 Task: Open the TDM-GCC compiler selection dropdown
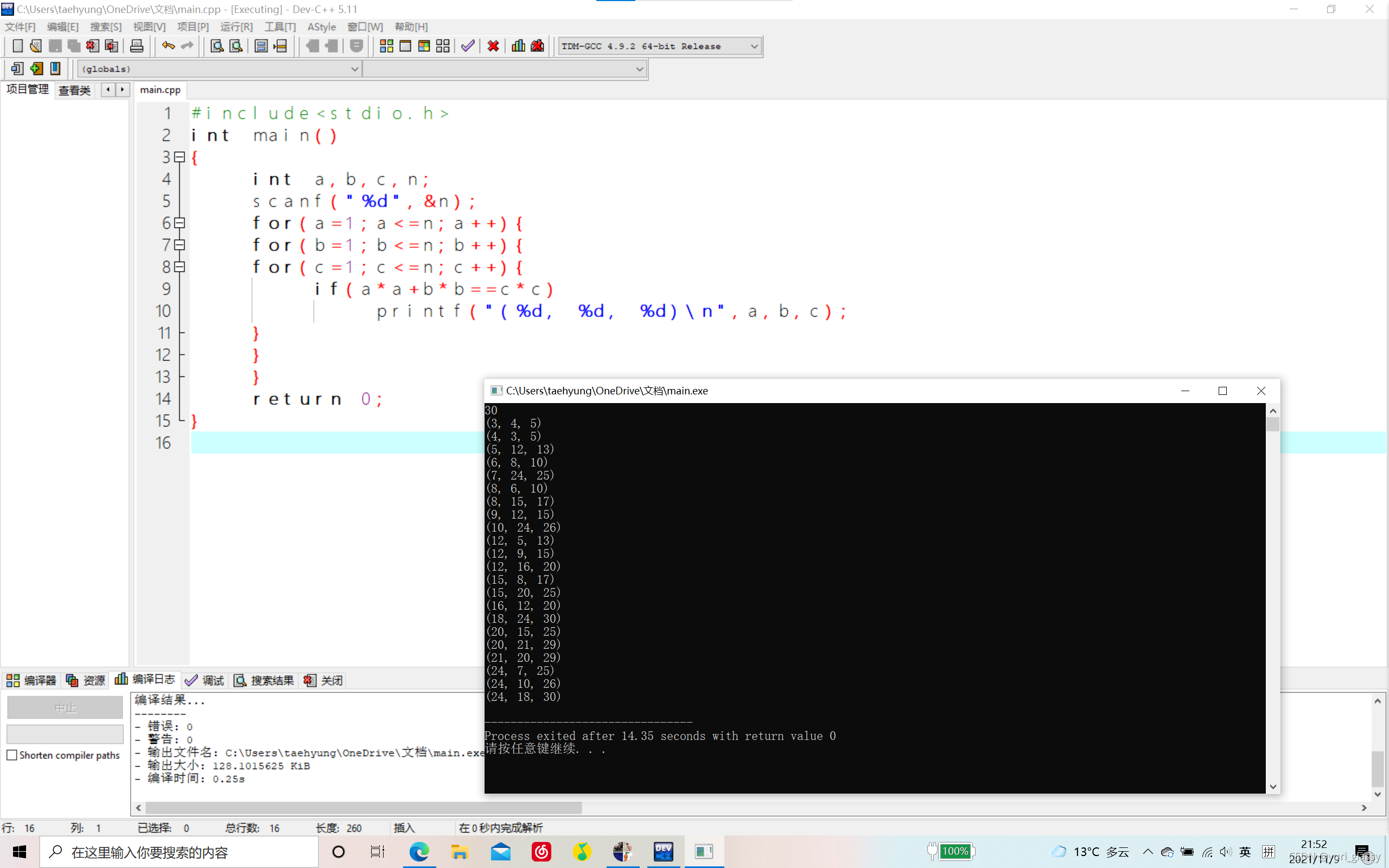[754, 46]
